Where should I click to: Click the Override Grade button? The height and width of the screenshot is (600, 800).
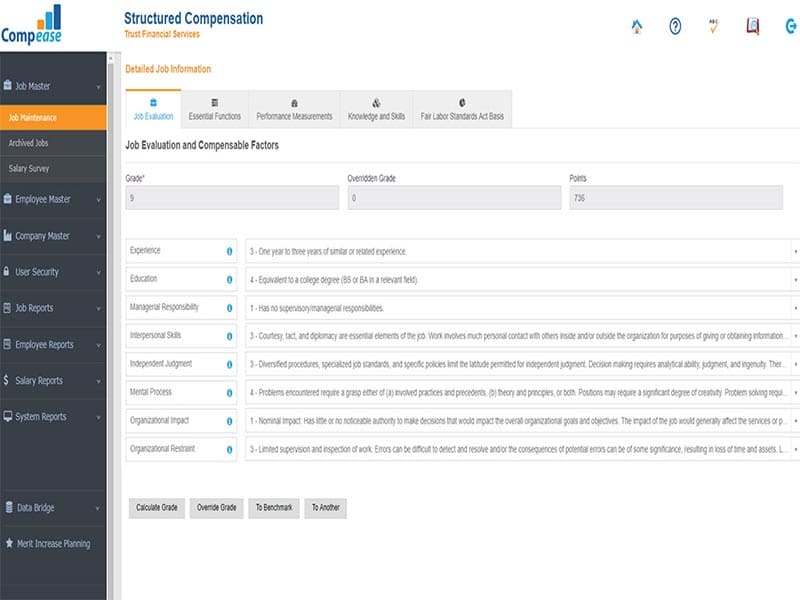215,508
